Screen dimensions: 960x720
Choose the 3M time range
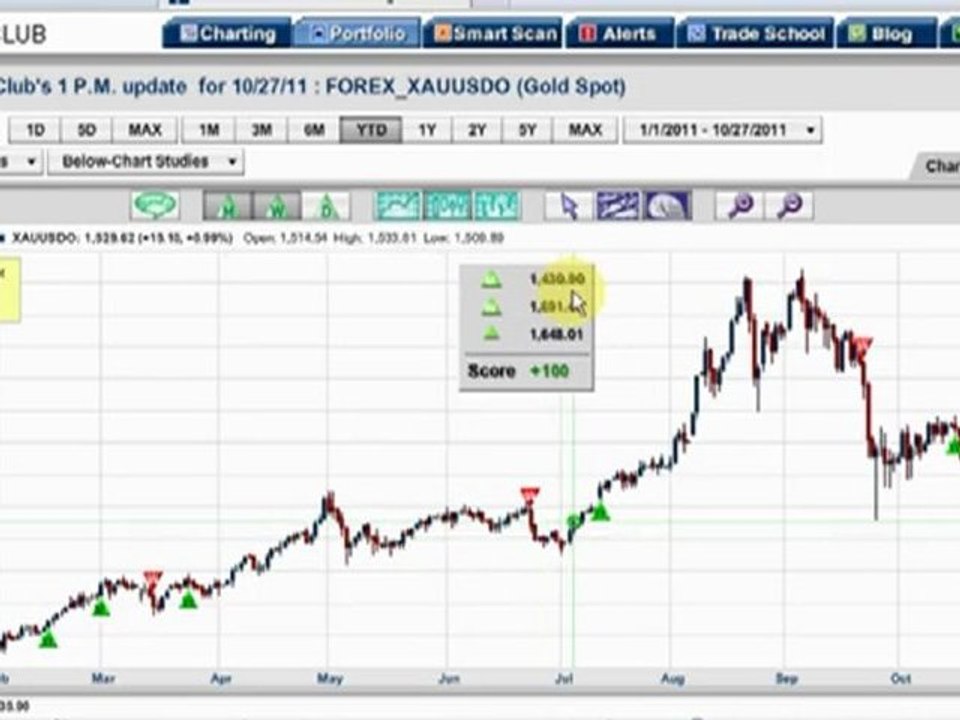point(261,130)
